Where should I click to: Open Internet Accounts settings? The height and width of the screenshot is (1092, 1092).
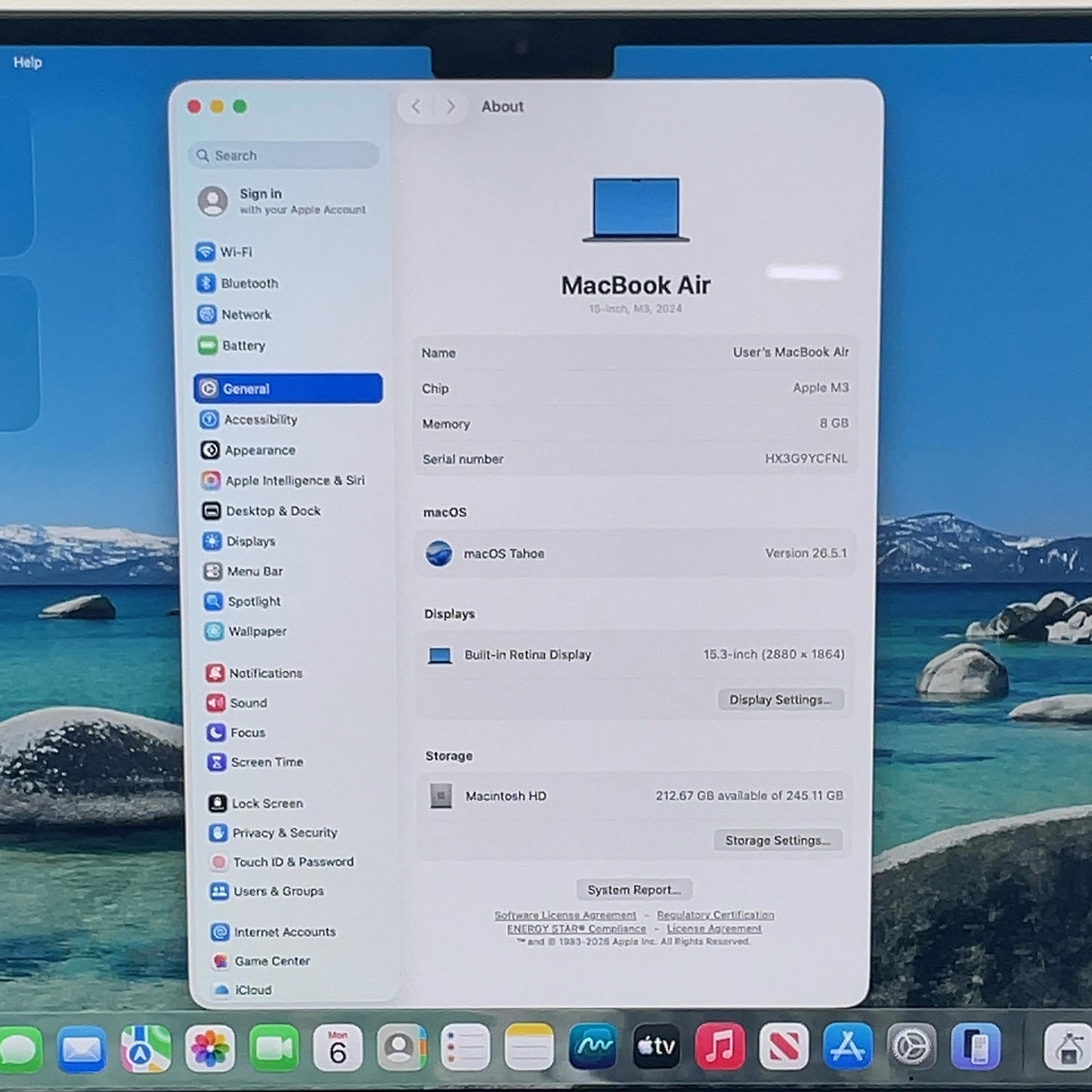tap(274, 933)
